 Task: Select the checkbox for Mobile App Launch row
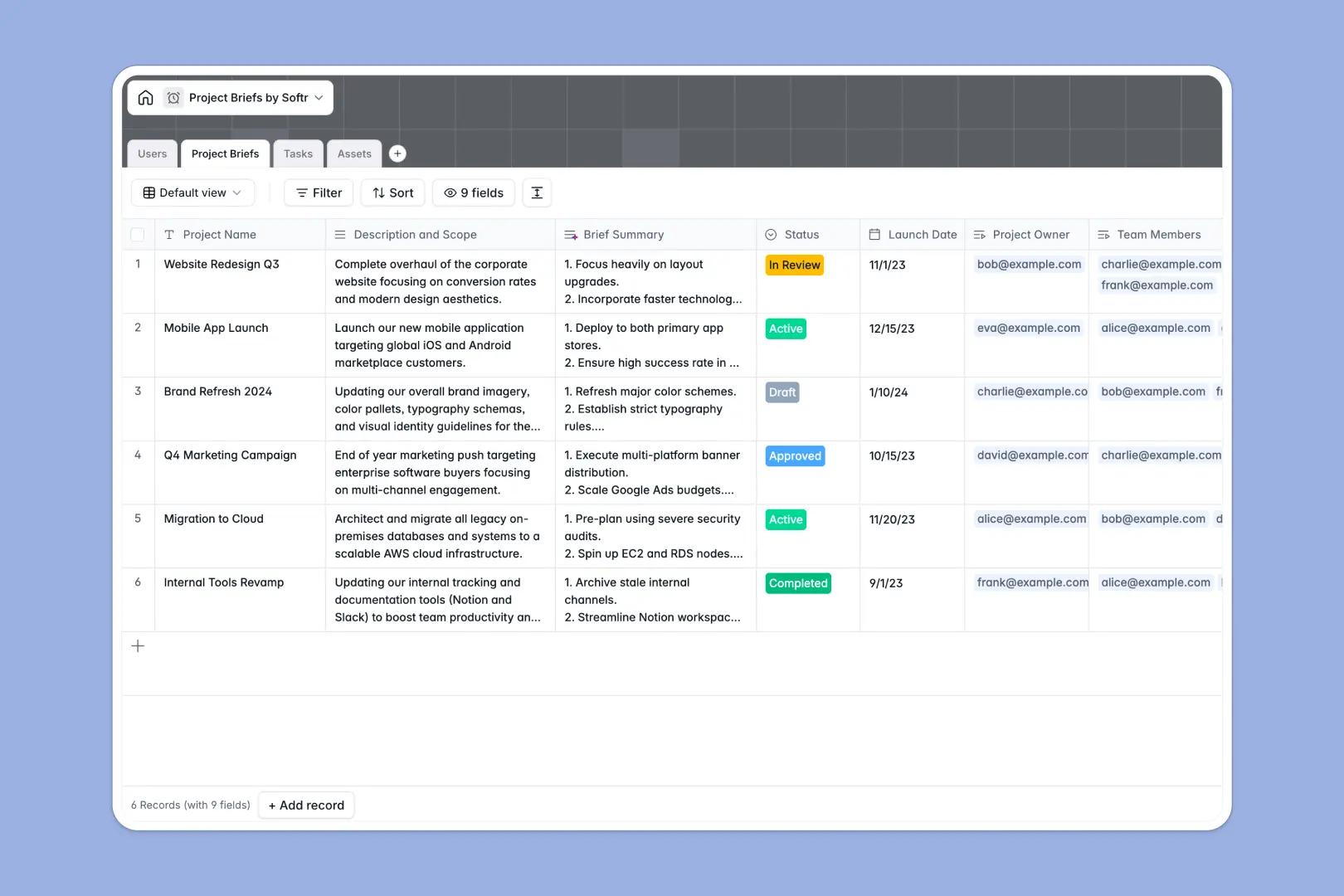coord(138,328)
